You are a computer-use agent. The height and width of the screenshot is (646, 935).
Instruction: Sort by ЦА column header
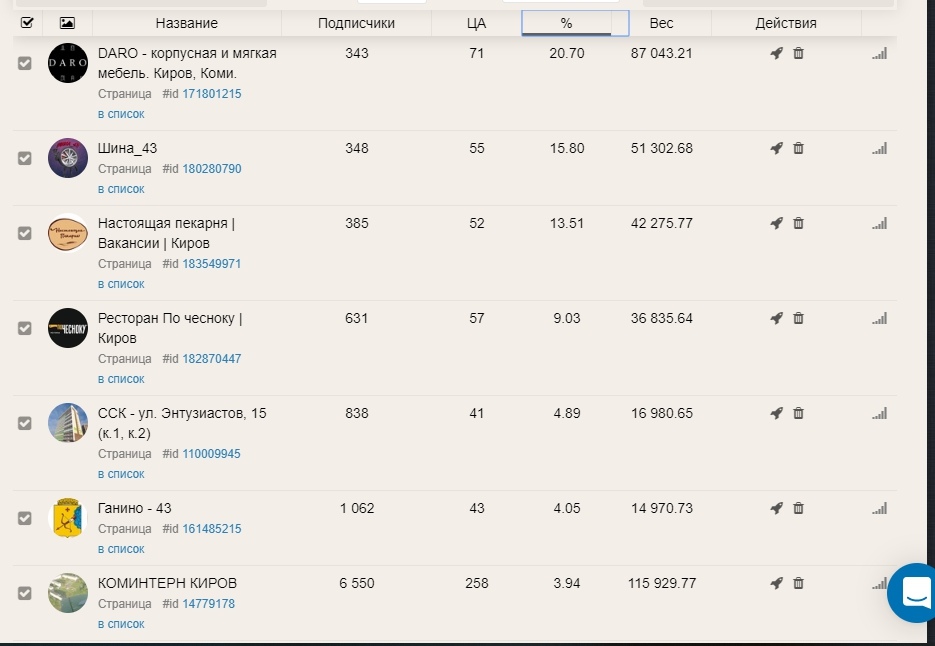(476, 23)
